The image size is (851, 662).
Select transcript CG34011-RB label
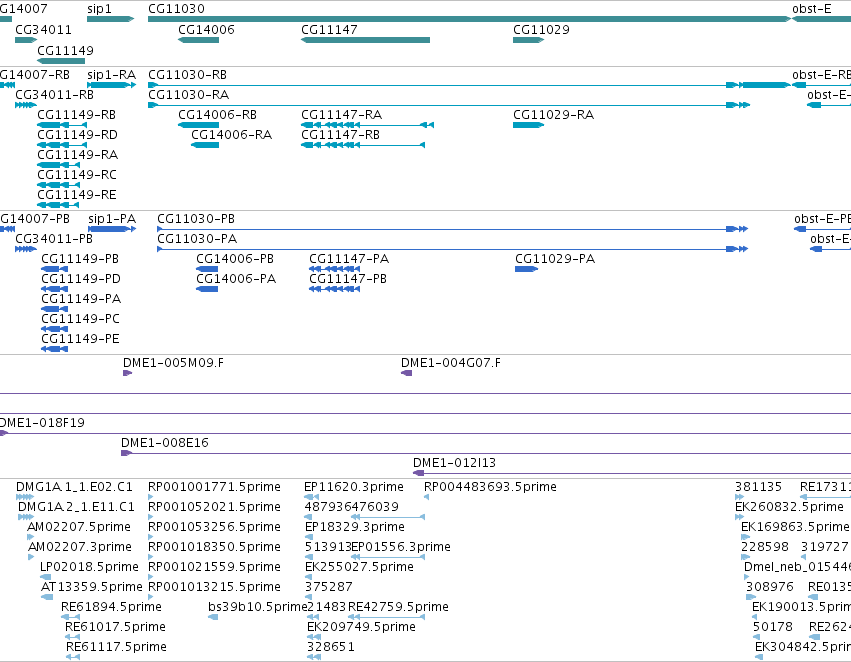tap(54, 94)
